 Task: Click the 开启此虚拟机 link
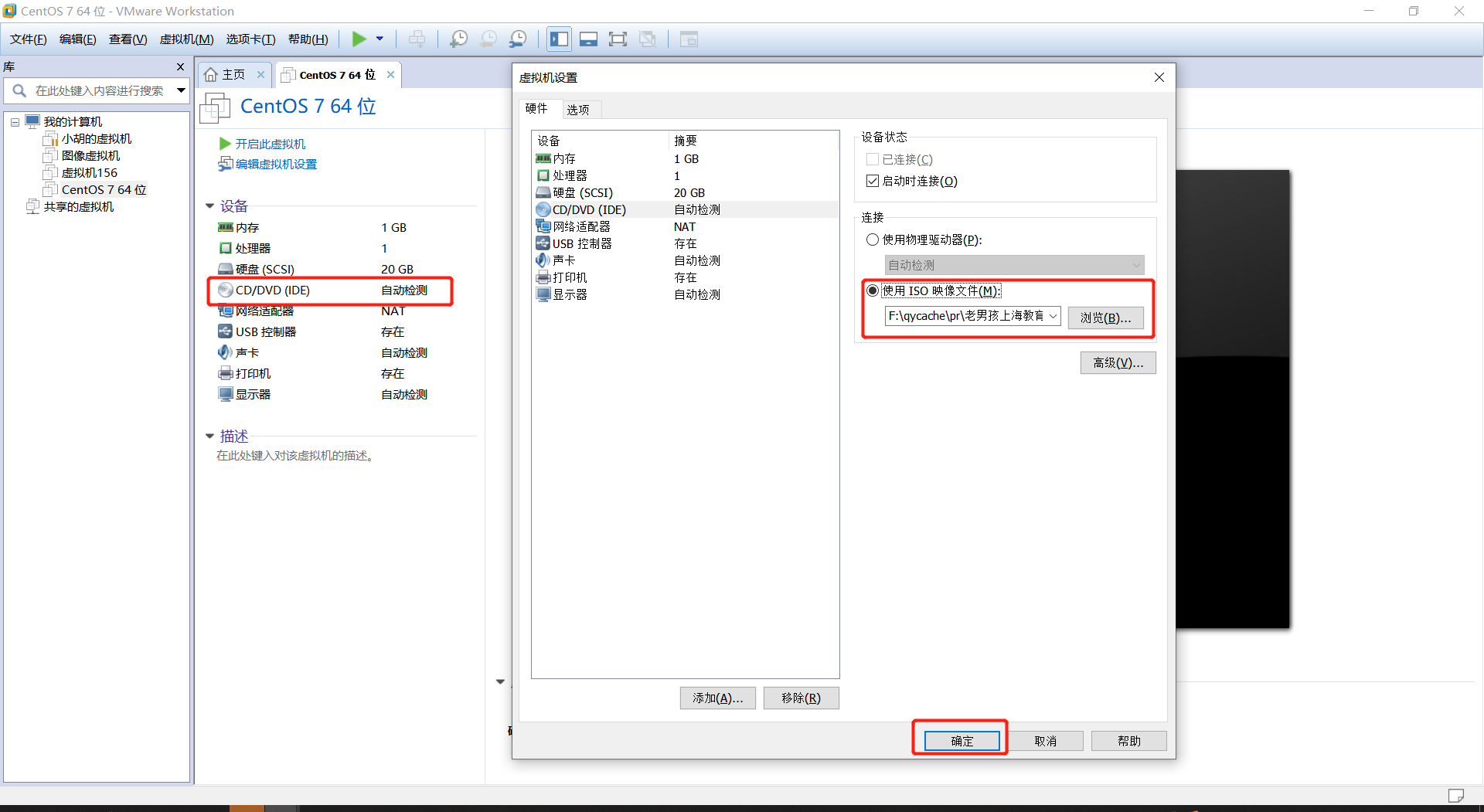pos(271,144)
